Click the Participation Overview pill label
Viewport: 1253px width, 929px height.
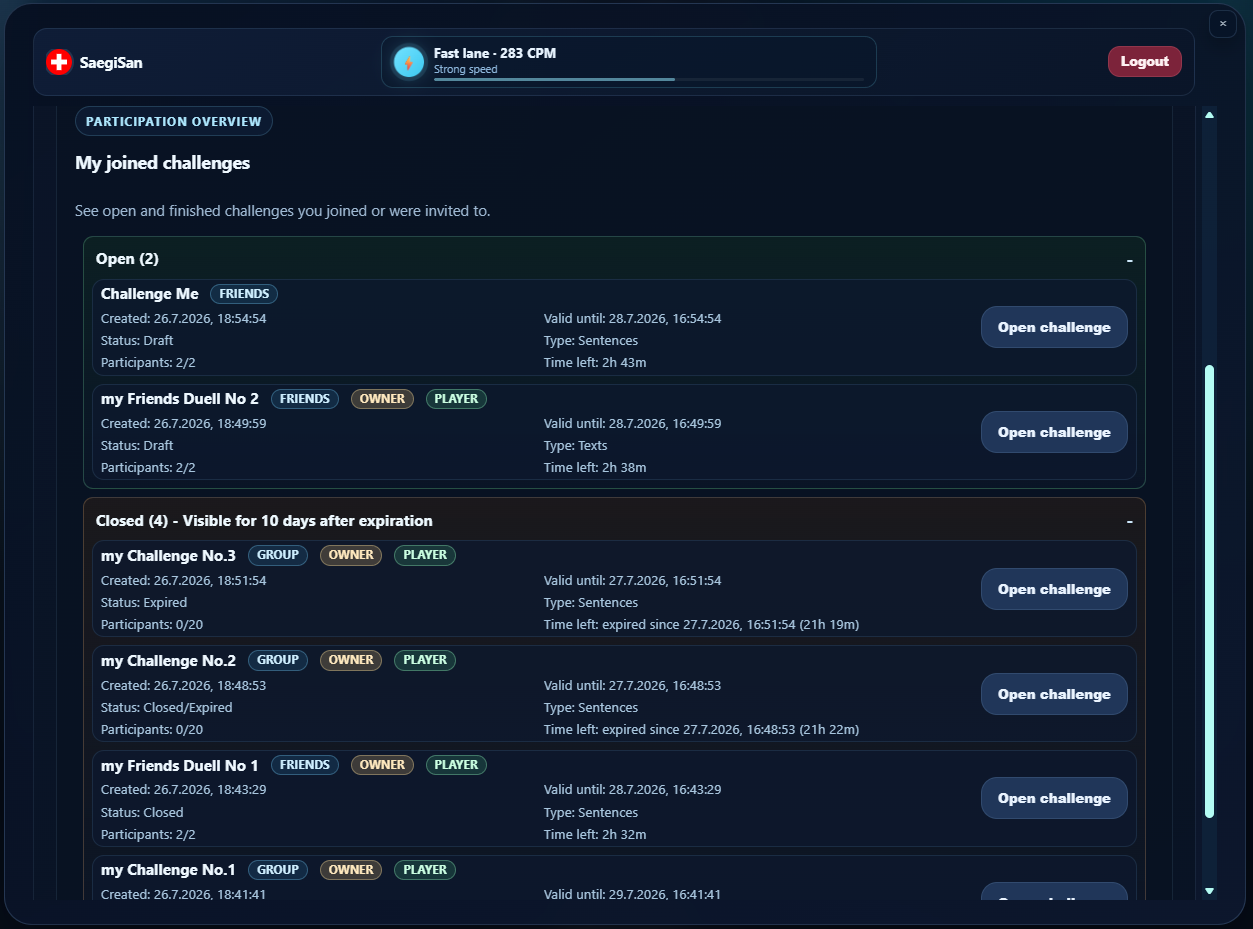tap(174, 121)
